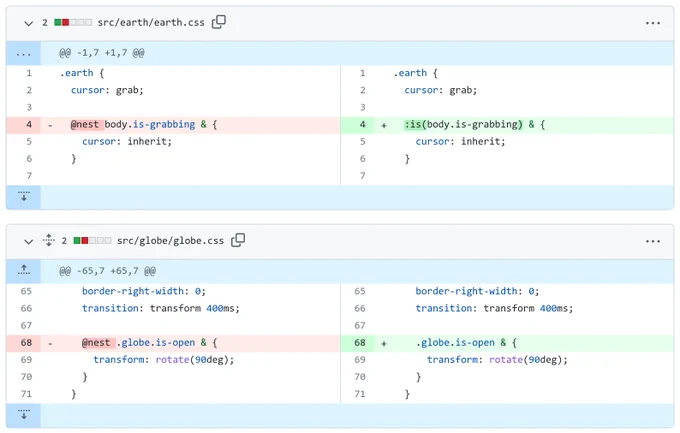This screenshot has width=680, height=433.
Task: Click 'cursor: grab;' on the left side
Action: [107, 90]
